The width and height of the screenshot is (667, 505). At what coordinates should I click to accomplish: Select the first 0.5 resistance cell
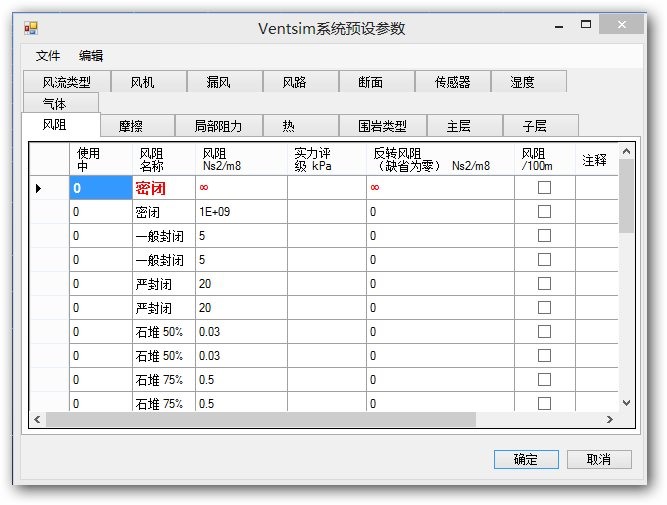tap(241, 379)
